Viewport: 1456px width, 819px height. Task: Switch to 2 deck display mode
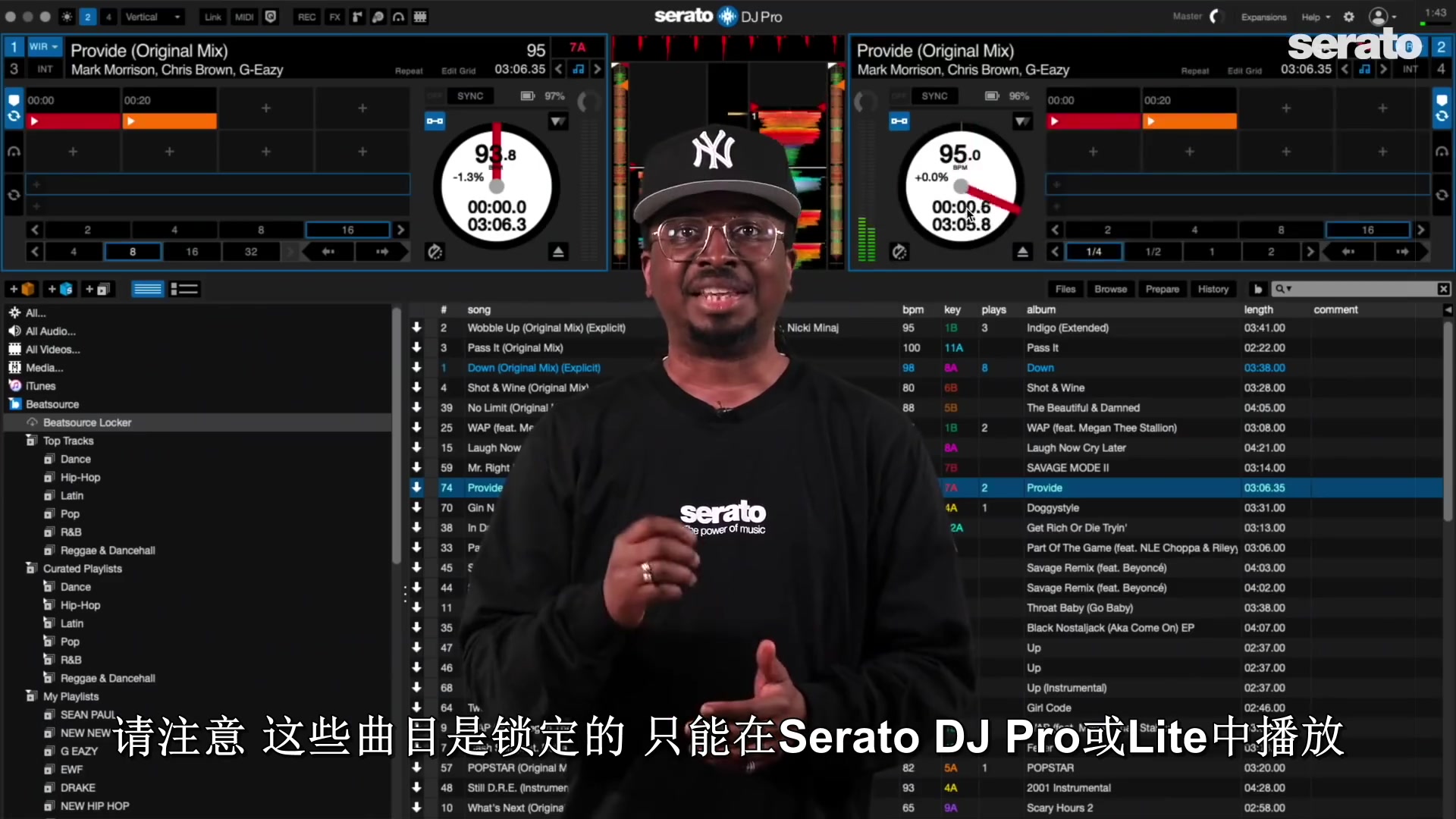pos(88,17)
